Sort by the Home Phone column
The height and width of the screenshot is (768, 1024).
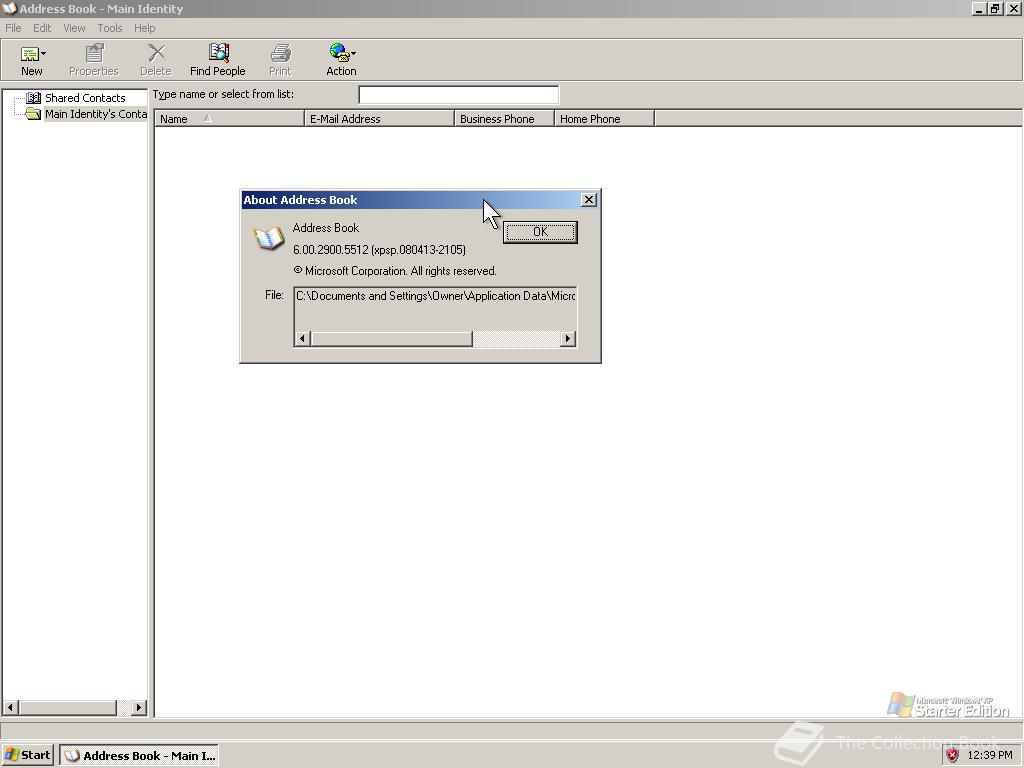point(604,119)
